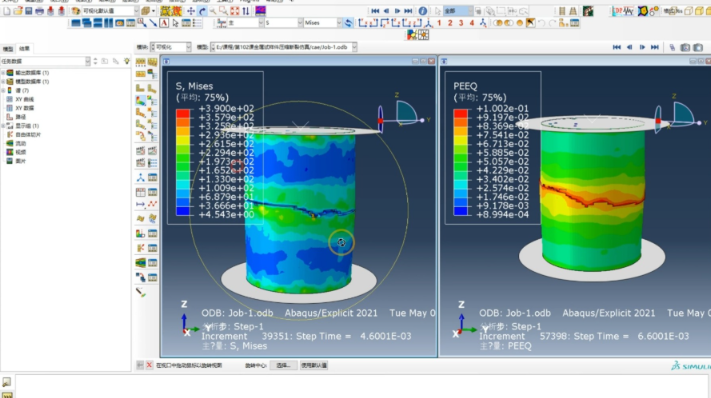Select the Rotate view tool
This screenshot has height=398, width=711.
tap(202, 11)
